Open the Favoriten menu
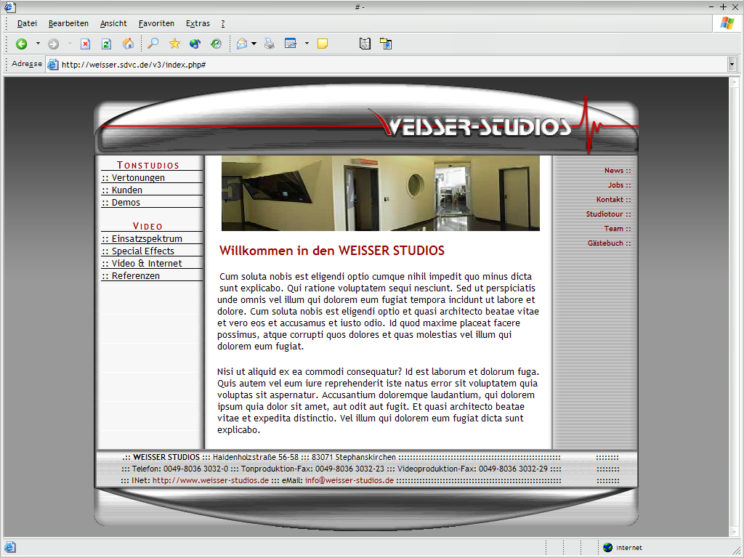Image resolution: width=744 pixels, height=558 pixels. tap(157, 23)
